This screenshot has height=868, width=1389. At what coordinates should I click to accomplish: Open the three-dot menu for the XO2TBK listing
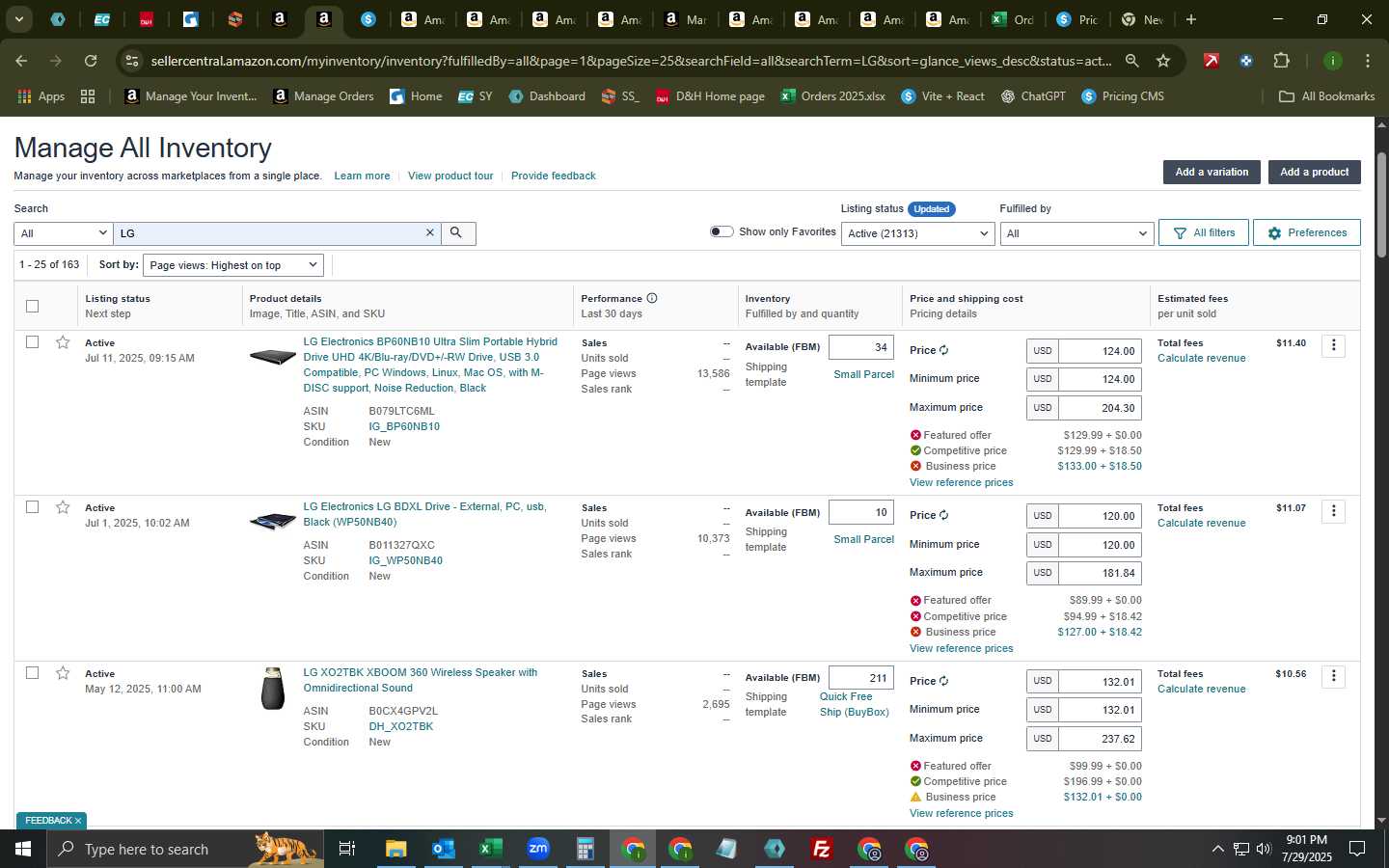pos(1333,676)
